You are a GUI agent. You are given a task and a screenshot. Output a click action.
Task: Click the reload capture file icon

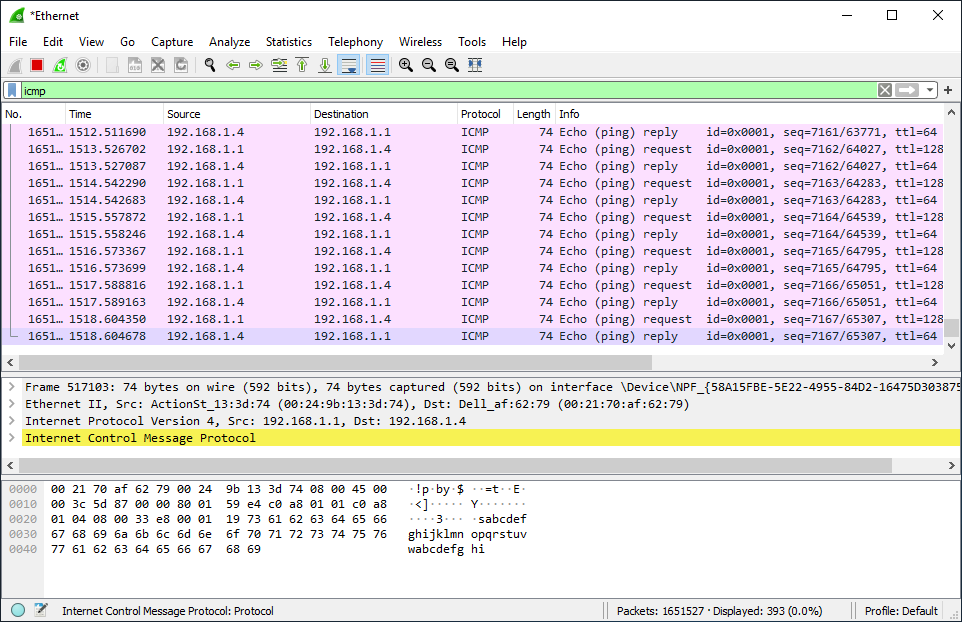pos(181,65)
